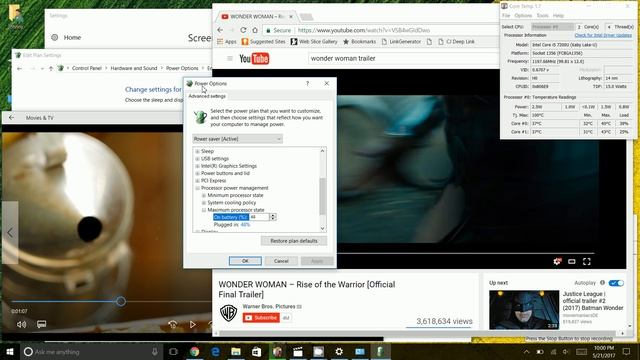
Task: Open the Warner Bros. channel logo
Action: 229,313
